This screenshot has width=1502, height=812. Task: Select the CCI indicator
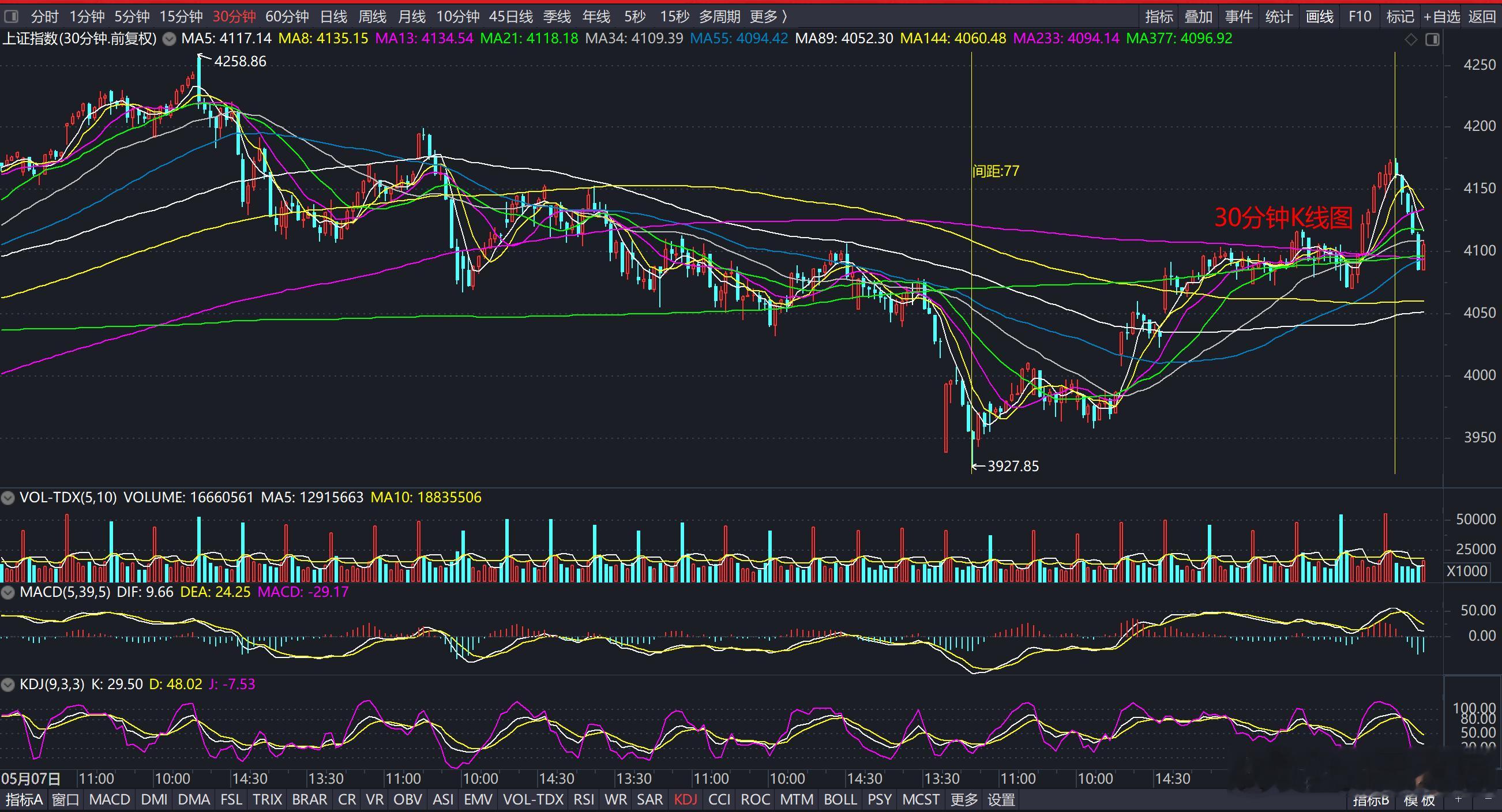[719, 799]
